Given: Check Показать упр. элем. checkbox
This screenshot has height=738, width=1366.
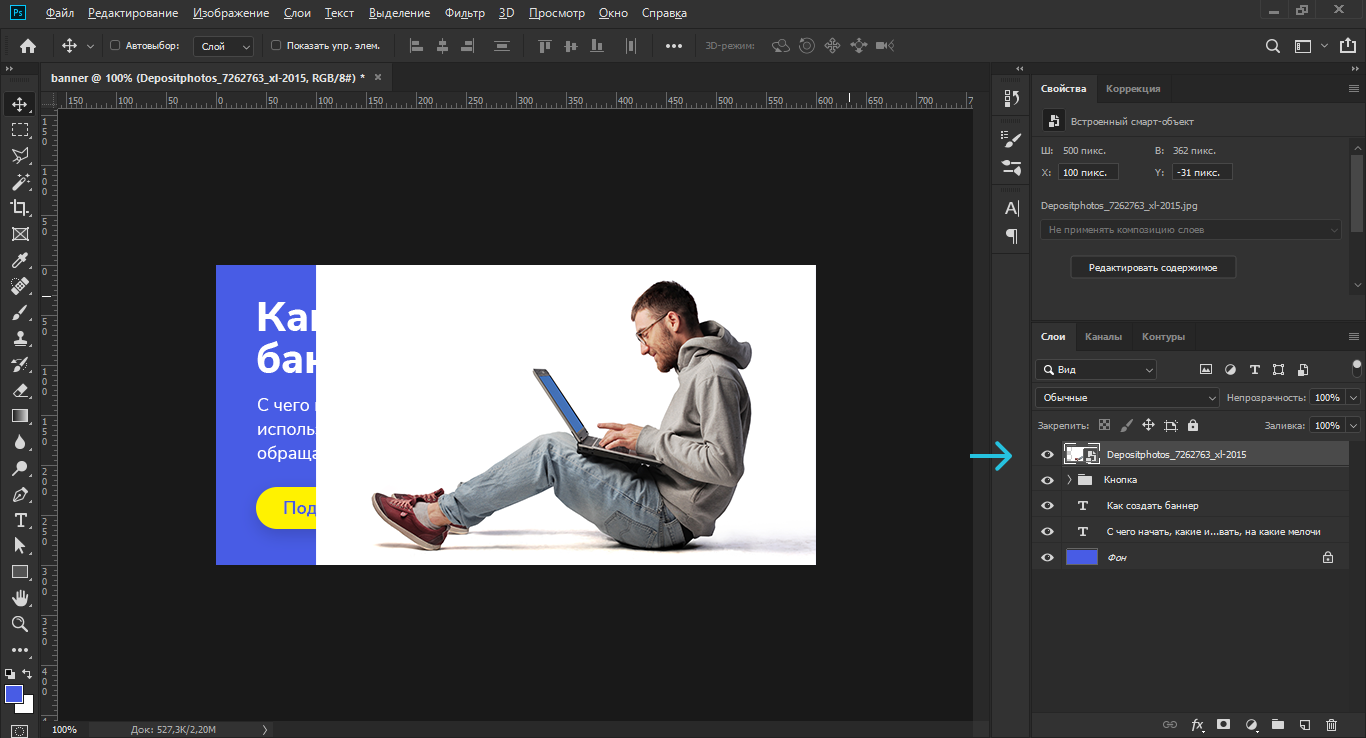Looking at the screenshot, I should (x=277, y=46).
